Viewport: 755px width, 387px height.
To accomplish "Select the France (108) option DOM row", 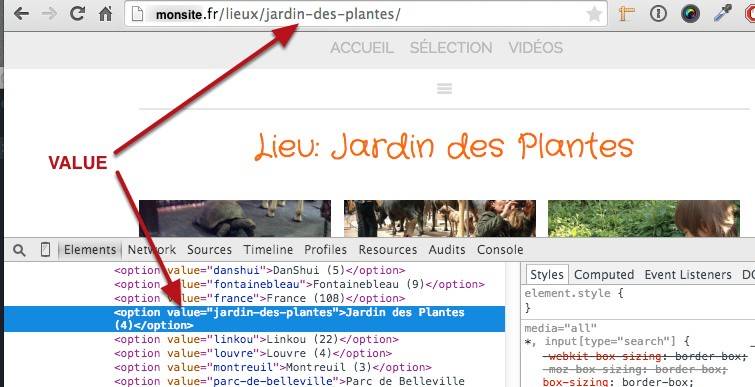I will click(x=260, y=298).
